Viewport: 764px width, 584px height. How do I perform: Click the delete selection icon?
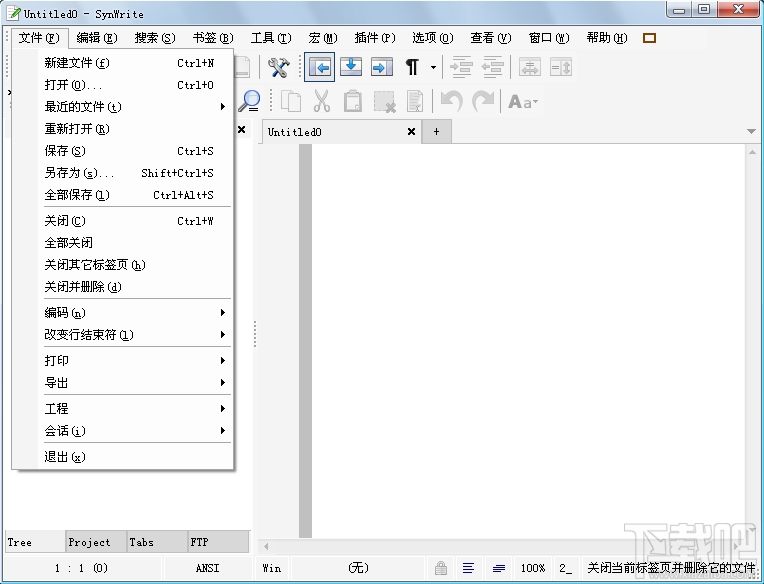384,101
